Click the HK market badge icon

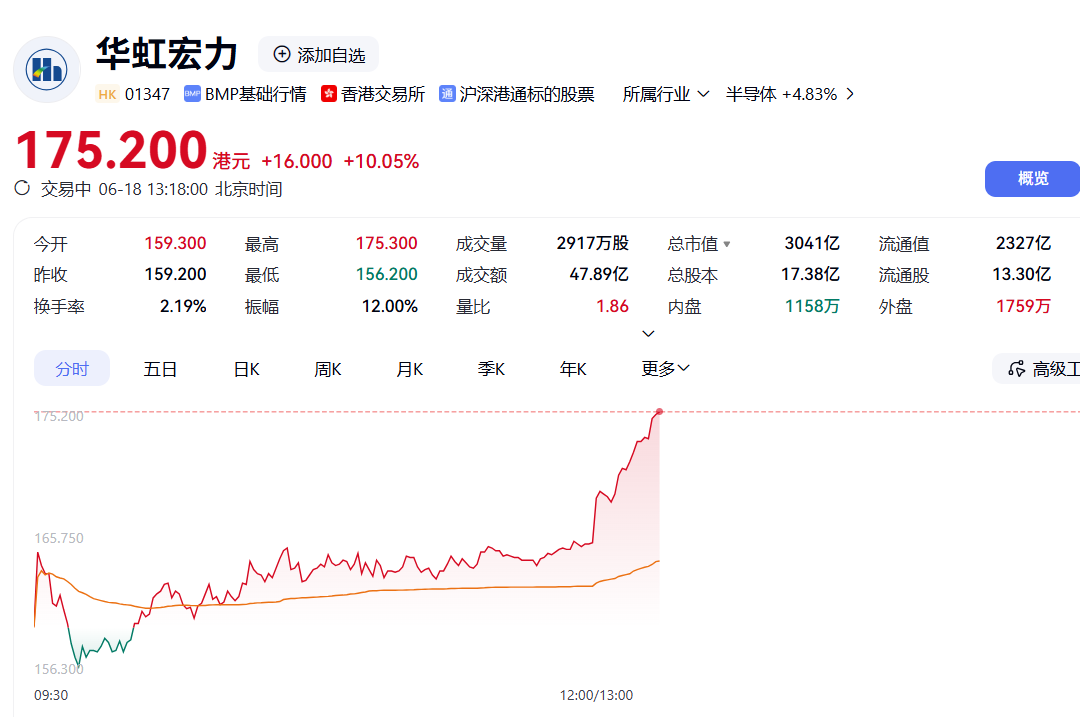pyautogui.click(x=107, y=94)
